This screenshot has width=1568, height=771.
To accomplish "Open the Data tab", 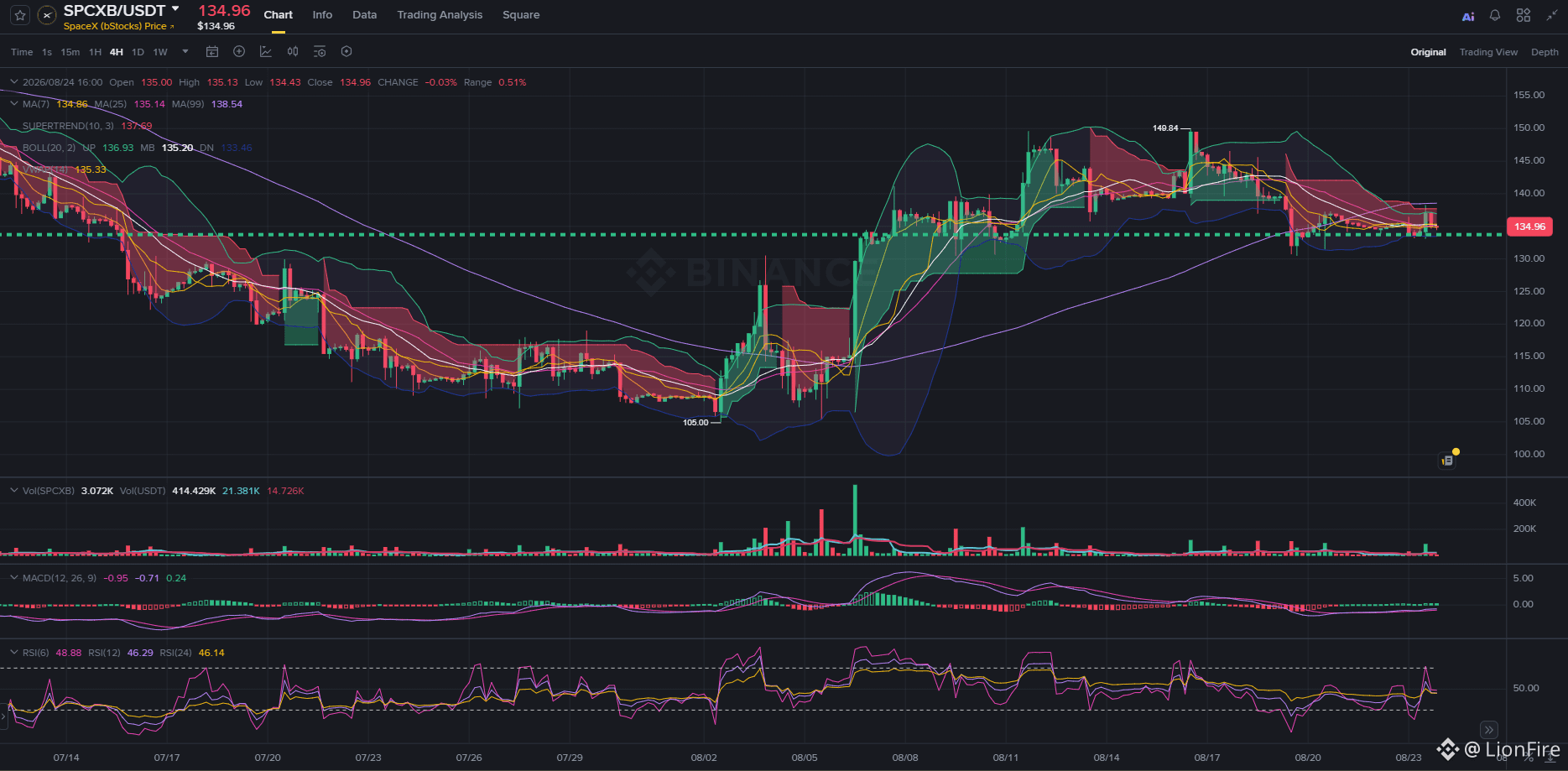I will pyautogui.click(x=365, y=15).
